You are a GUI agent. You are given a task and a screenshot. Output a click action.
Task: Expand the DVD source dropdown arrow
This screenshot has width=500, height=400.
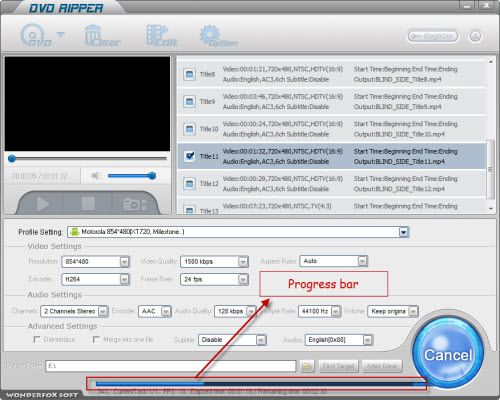click(61, 34)
